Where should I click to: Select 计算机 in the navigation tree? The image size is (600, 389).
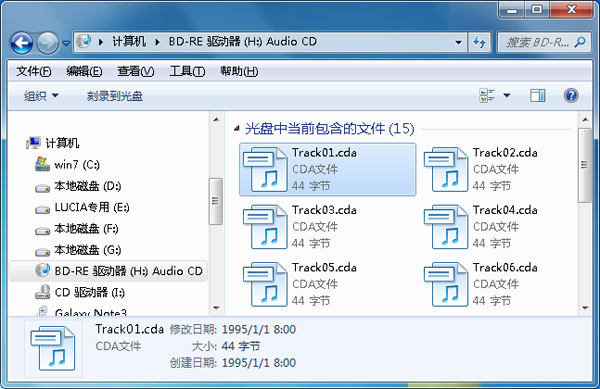pos(62,143)
